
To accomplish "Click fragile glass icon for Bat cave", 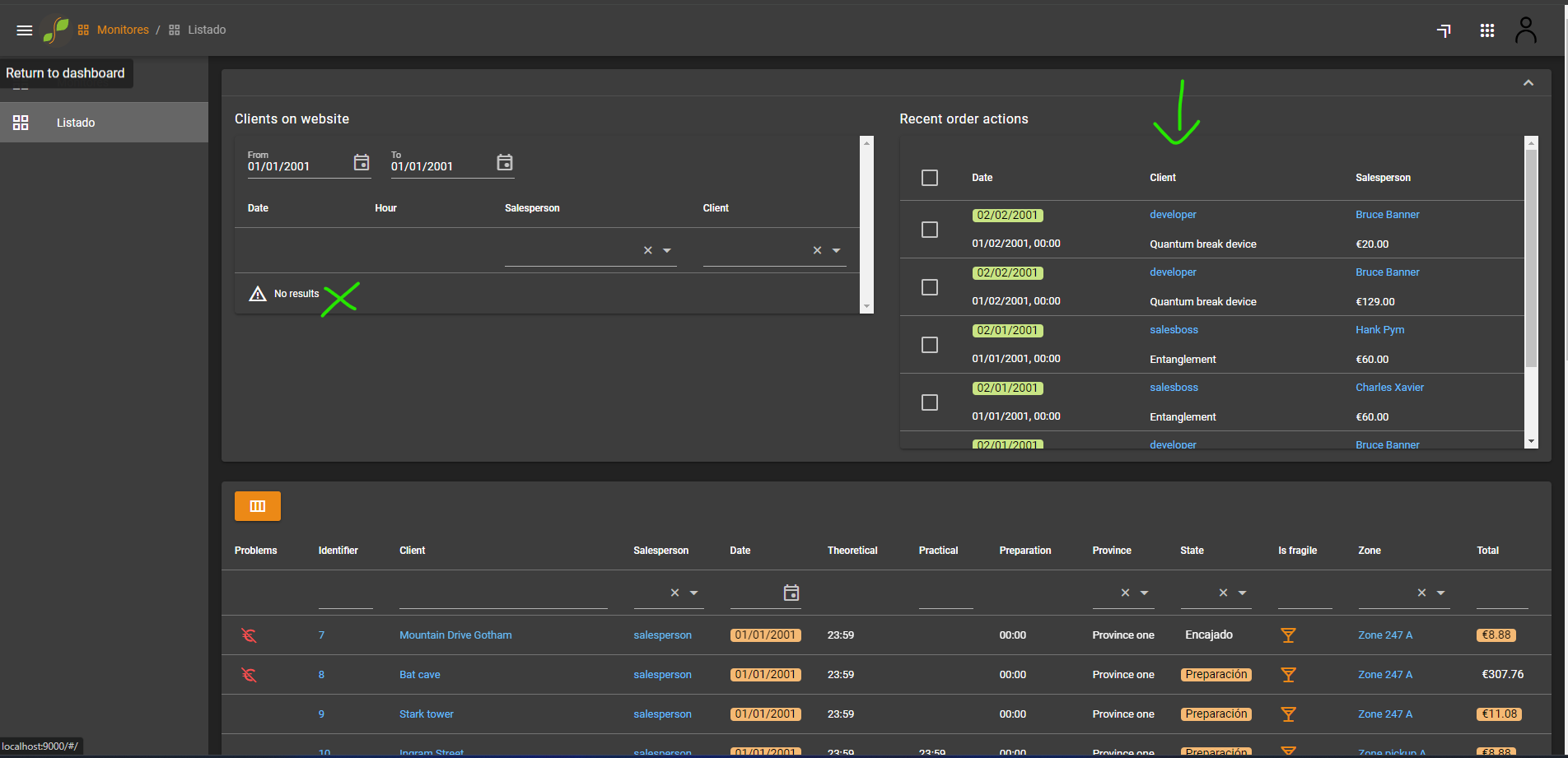I will point(1289,675).
